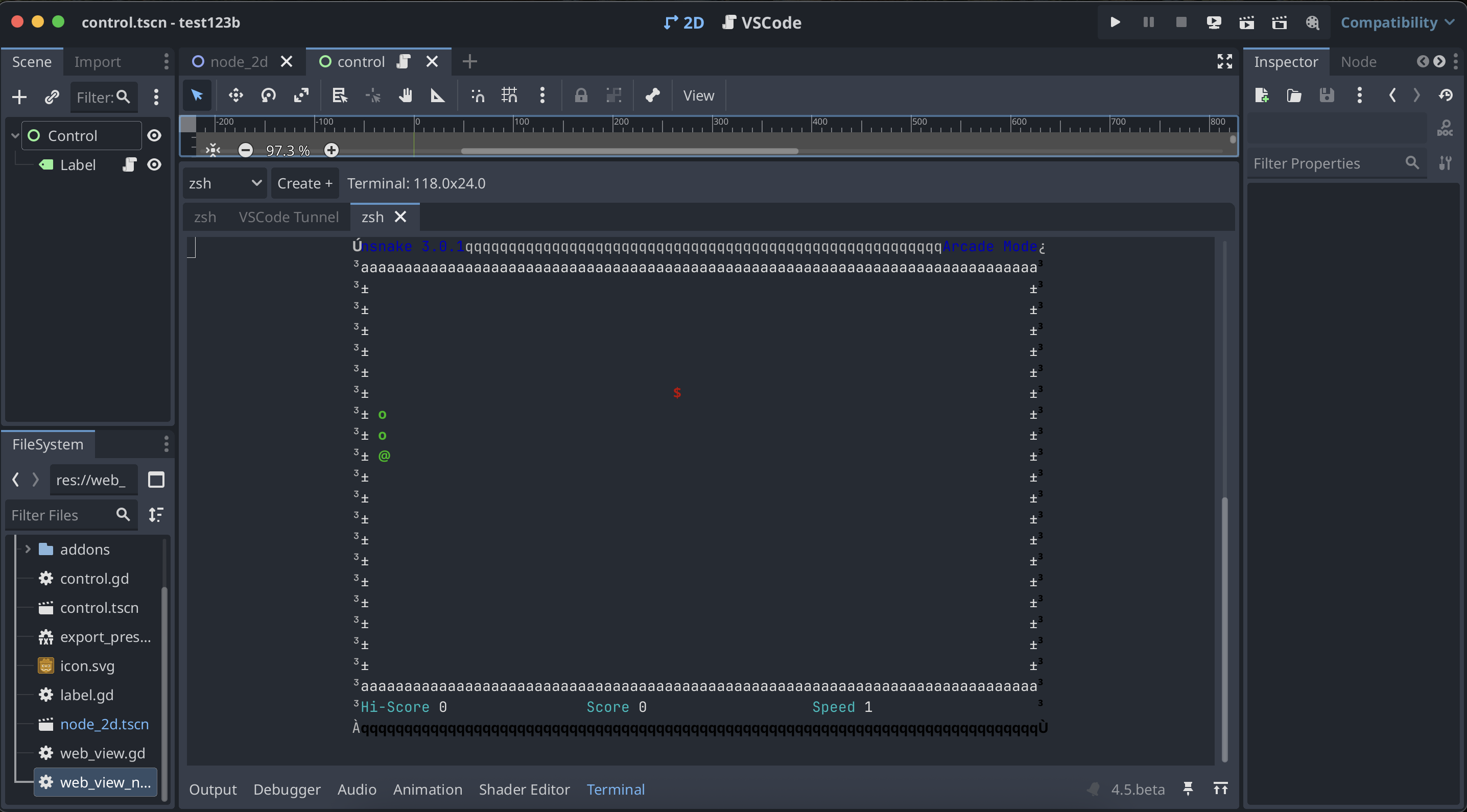The height and width of the screenshot is (812, 1467).
Task: Switch to the VSCode Tunnel terminal tab
Action: pos(288,217)
